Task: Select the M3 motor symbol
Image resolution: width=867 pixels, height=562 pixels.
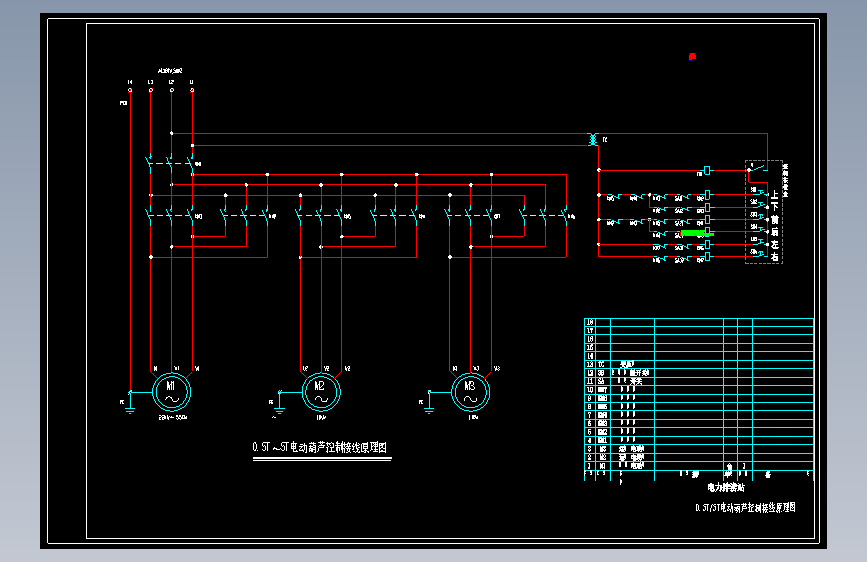Action: pyautogui.click(x=471, y=392)
